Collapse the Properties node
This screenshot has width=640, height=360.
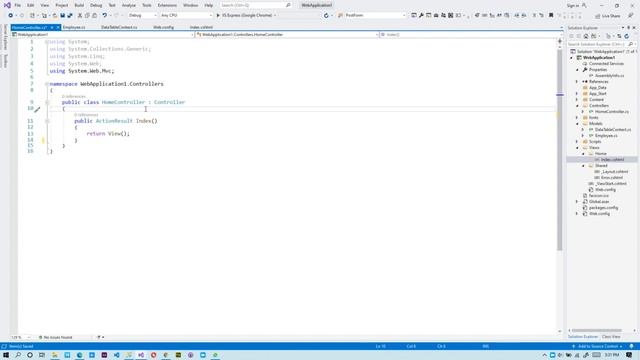click(x=578, y=70)
